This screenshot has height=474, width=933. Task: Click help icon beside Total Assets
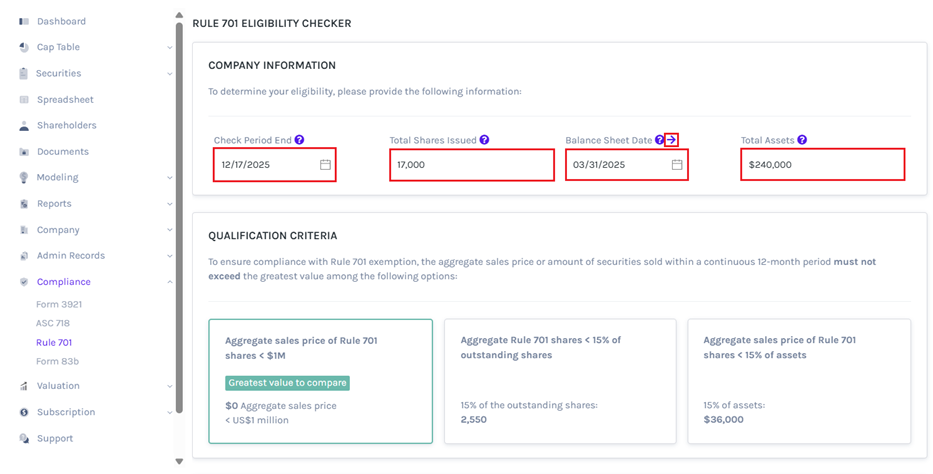pos(803,141)
